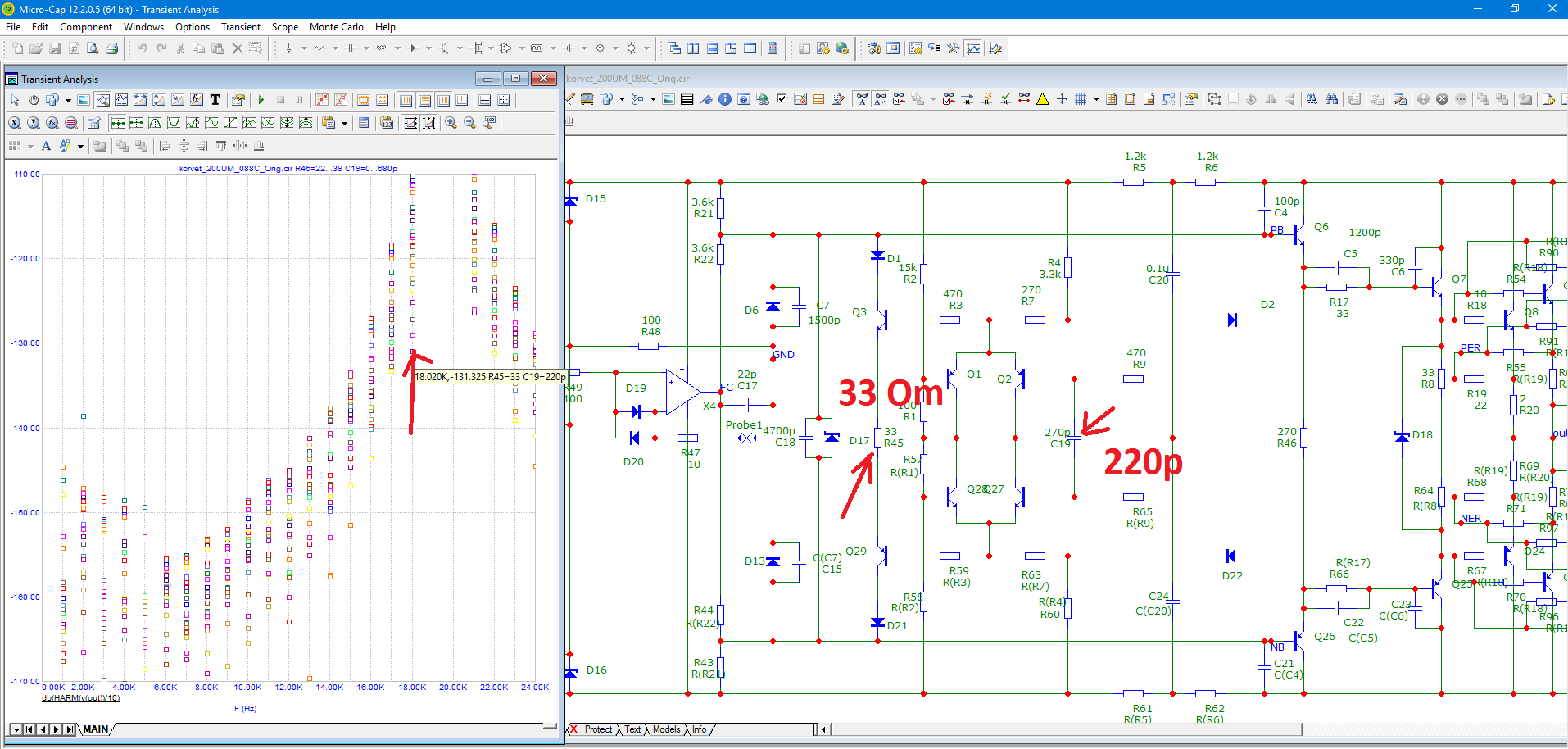This screenshot has height=749, width=1568.
Task: Switch to the Models tab in schematic
Action: 666,729
